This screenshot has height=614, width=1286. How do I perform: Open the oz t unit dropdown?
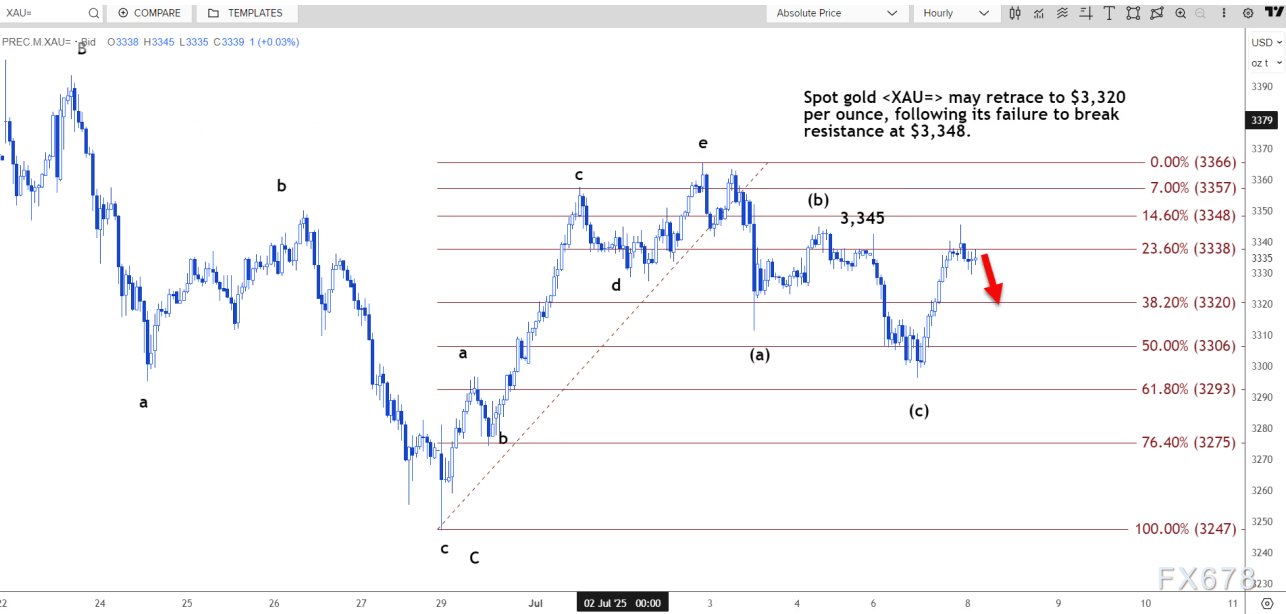[x=1265, y=63]
